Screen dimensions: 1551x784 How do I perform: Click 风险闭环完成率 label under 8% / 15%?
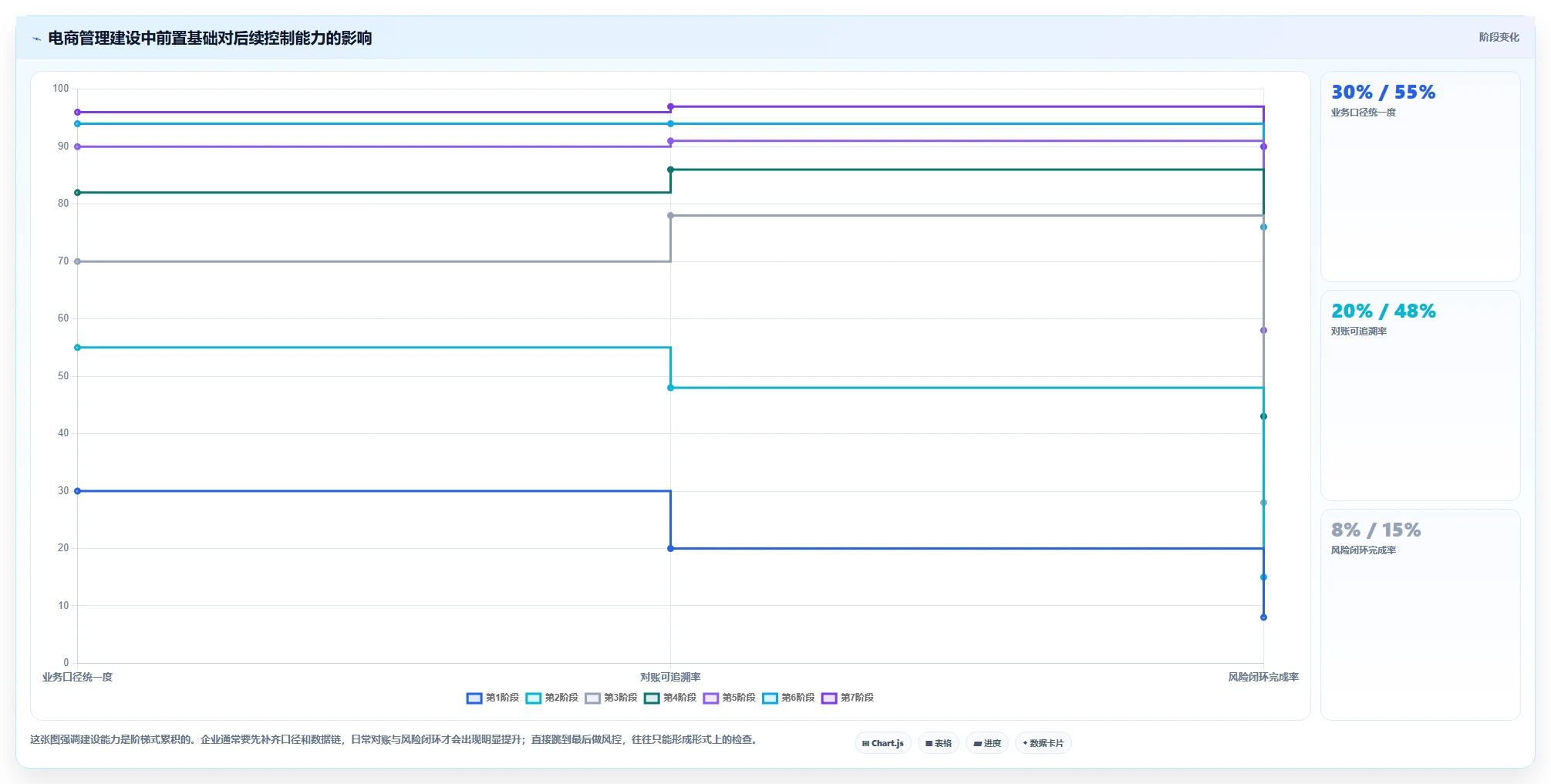click(x=1363, y=550)
